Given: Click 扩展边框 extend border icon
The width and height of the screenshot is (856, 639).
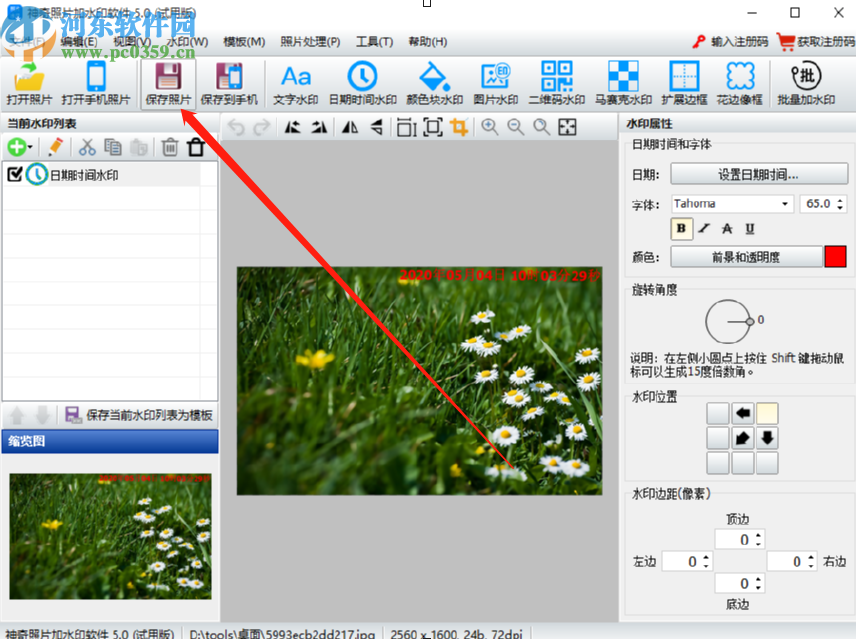Looking at the screenshot, I should click(684, 83).
